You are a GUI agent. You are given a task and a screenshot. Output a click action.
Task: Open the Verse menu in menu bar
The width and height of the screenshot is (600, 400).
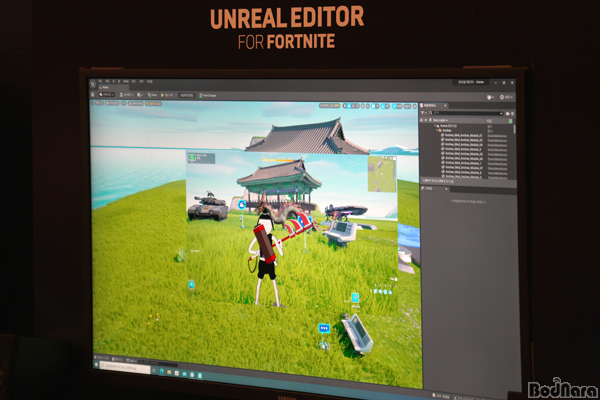(x=126, y=82)
